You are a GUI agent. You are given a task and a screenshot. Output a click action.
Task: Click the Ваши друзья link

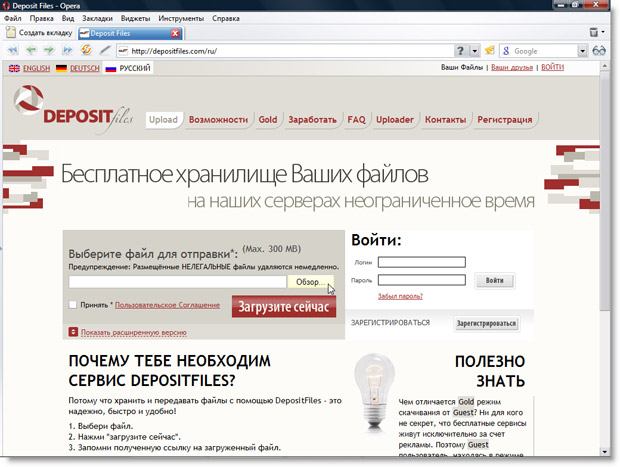coord(512,68)
